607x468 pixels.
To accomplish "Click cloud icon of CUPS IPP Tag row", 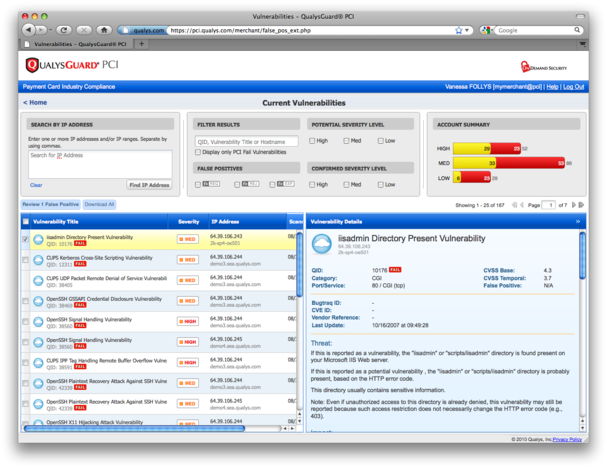I will [x=38, y=363].
